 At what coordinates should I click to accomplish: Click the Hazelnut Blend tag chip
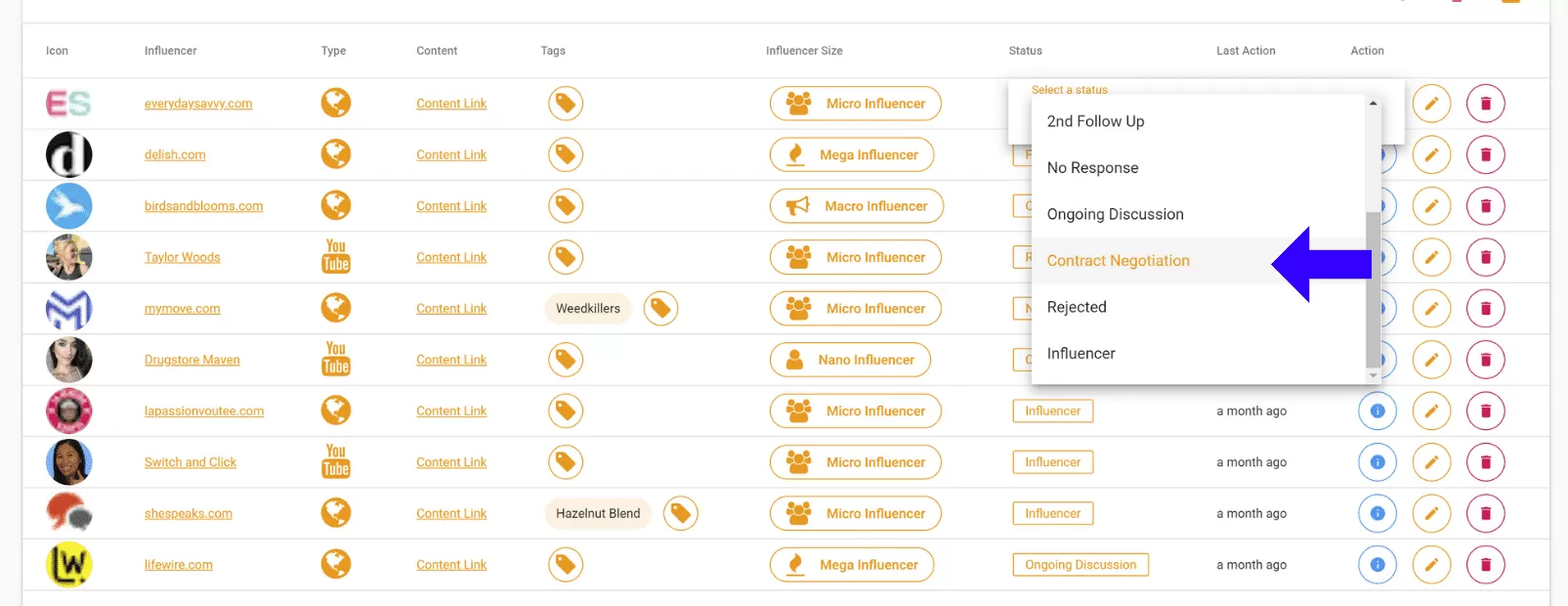pyautogui.click(x=598, y=513)
